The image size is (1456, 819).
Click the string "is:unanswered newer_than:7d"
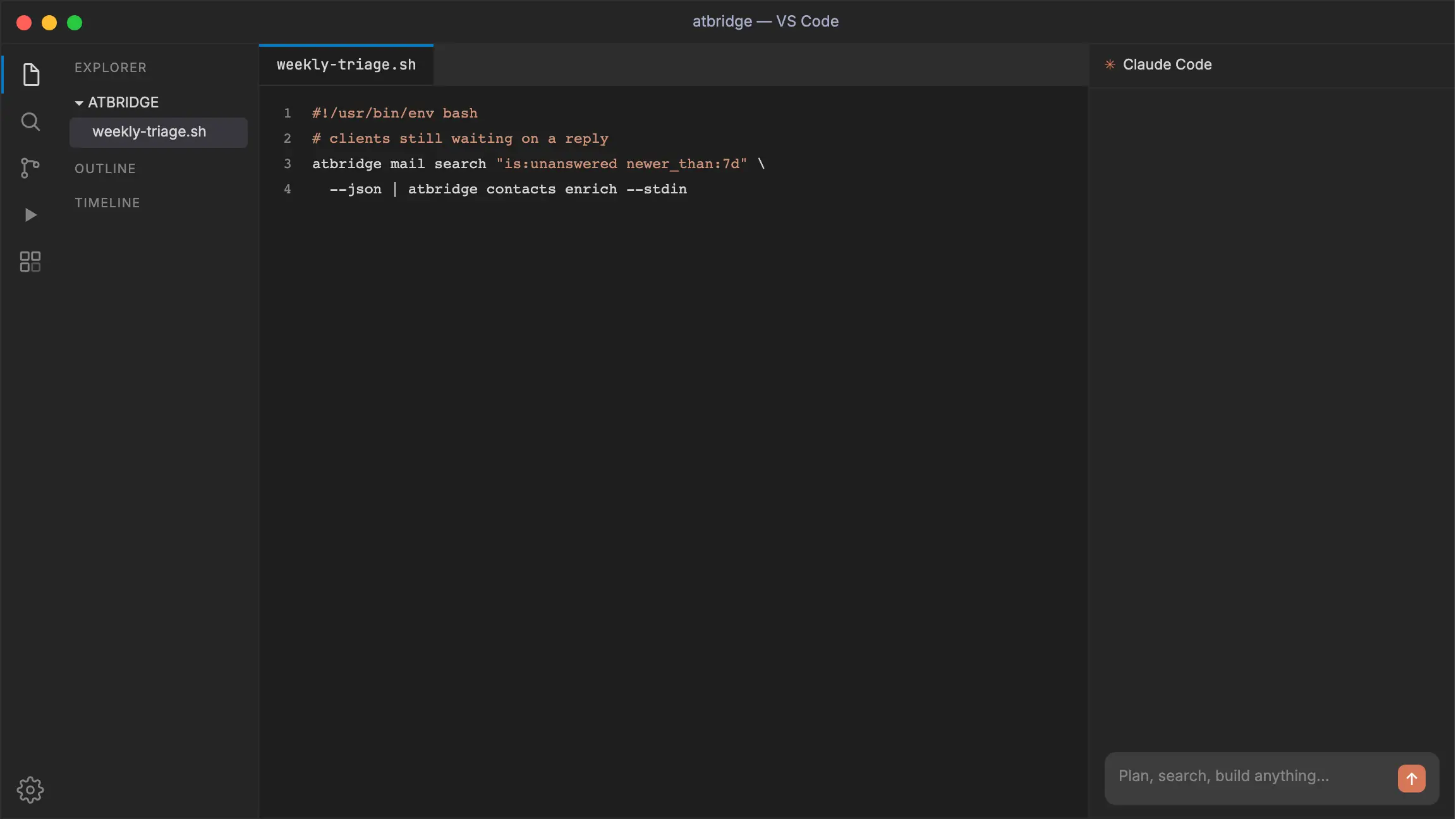pos(621,164)
